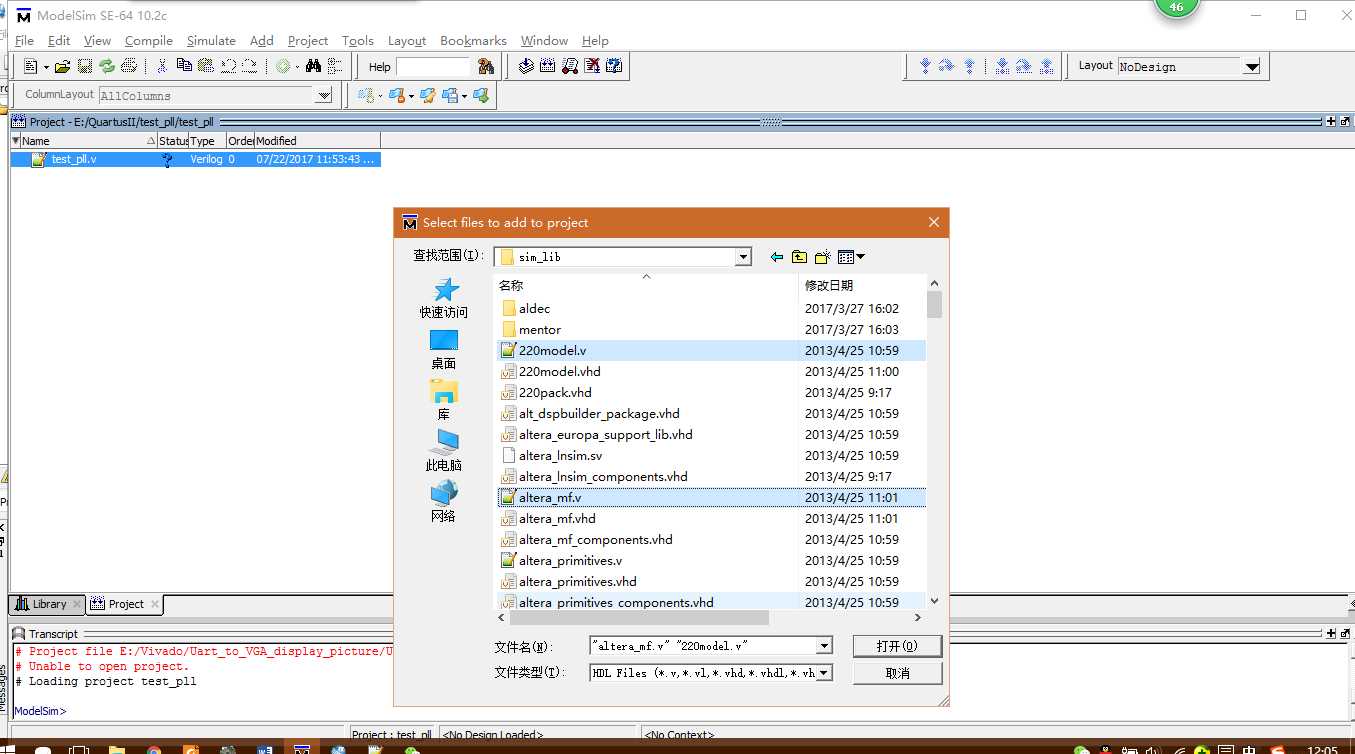Open the Desktop (桌面) shortcut

click(x=444, y=349)
